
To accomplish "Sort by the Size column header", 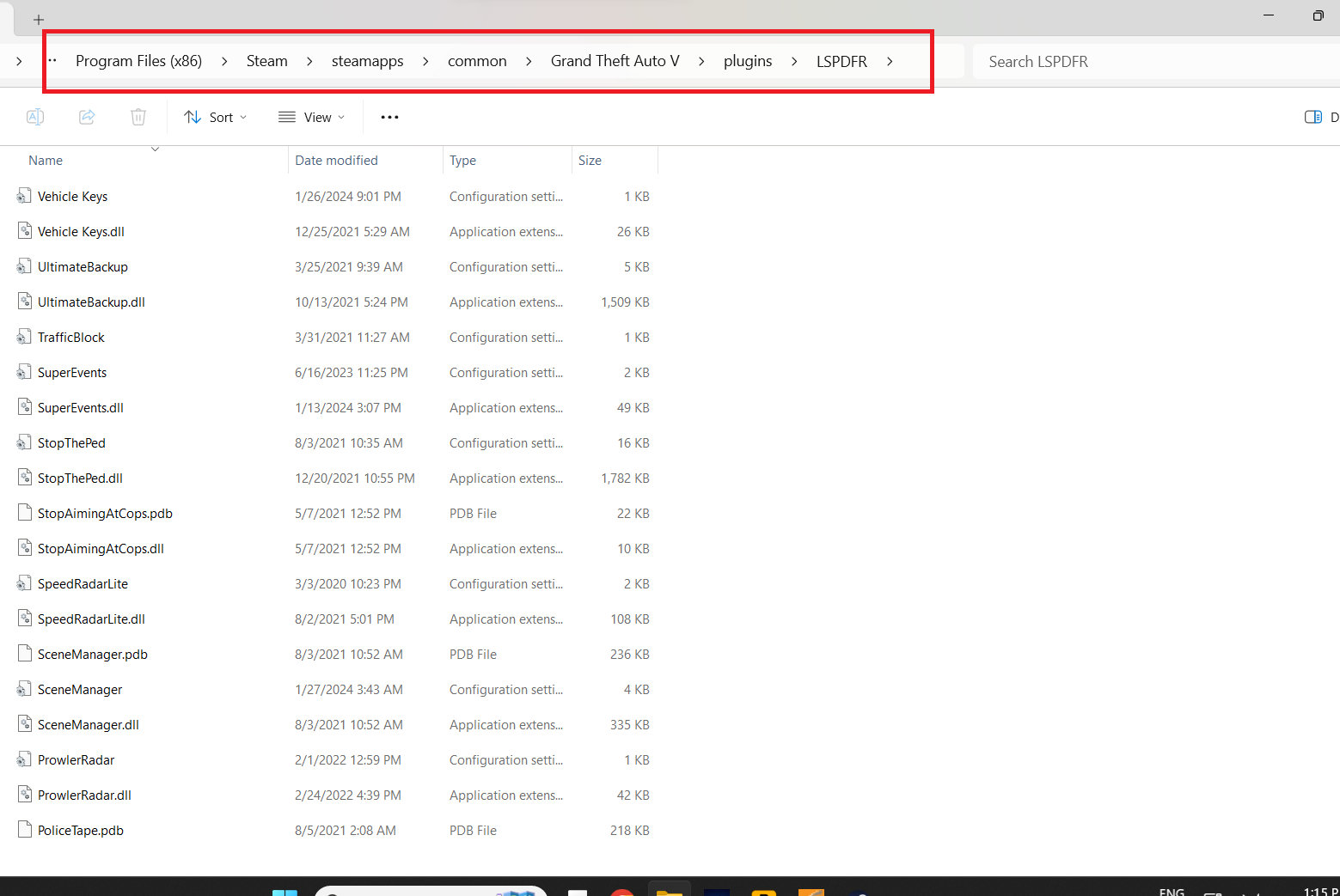I will click(590, 161).
